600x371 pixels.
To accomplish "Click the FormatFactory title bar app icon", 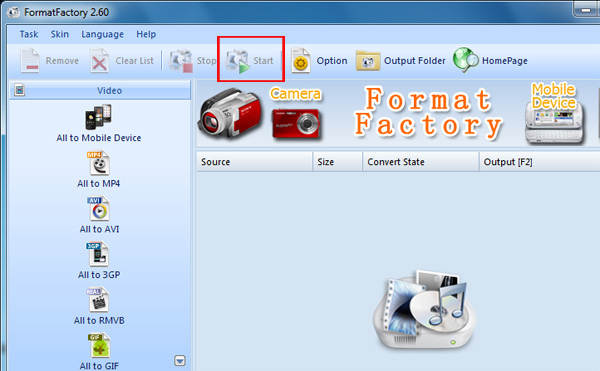I will click(x=14, y=12).
